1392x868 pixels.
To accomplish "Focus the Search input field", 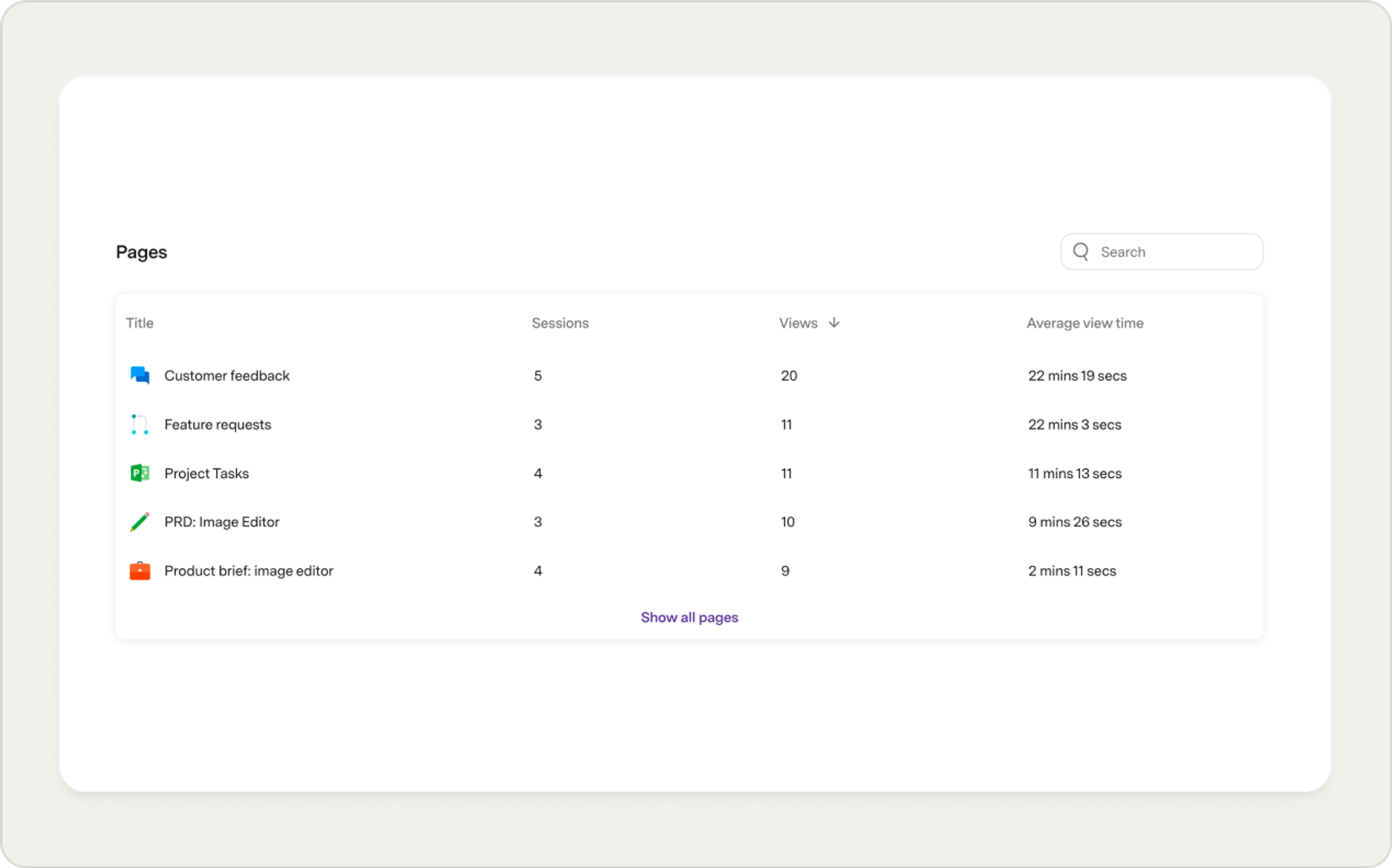I will [x=1162, y=251].
